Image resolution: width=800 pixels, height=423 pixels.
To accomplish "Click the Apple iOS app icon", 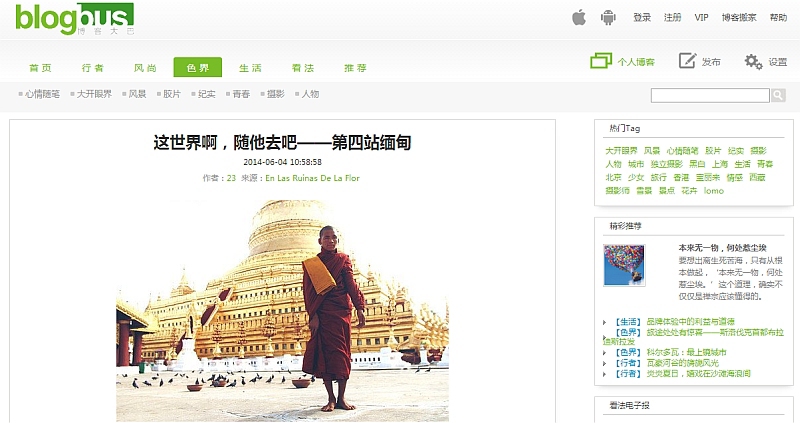I will click(579, 17).
